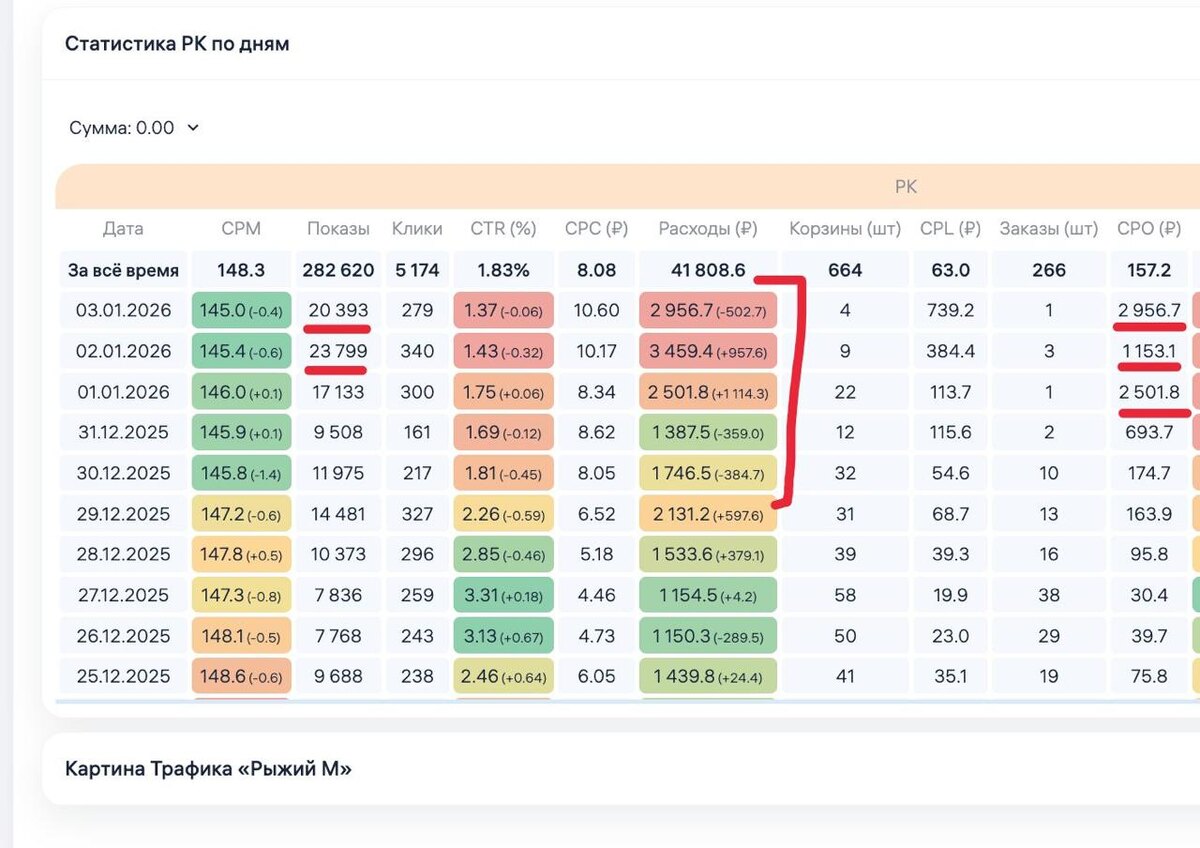Image resolution: width=1200 pixels, height=848 pixels.
Task: Sort table by CTR (%) header
Action: [x=503, y=229]
